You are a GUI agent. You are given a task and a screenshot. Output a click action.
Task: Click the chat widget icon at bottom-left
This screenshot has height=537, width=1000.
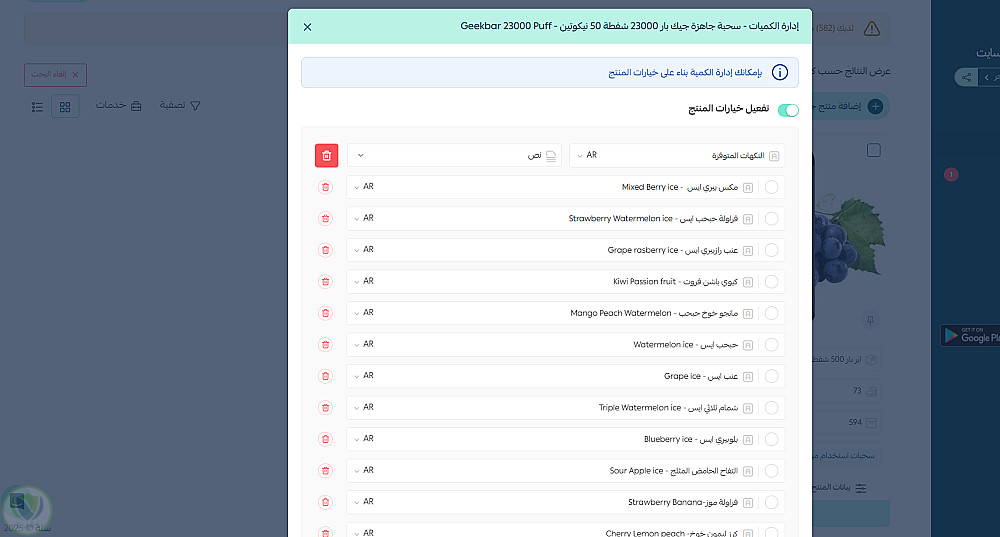pos(26,509)
